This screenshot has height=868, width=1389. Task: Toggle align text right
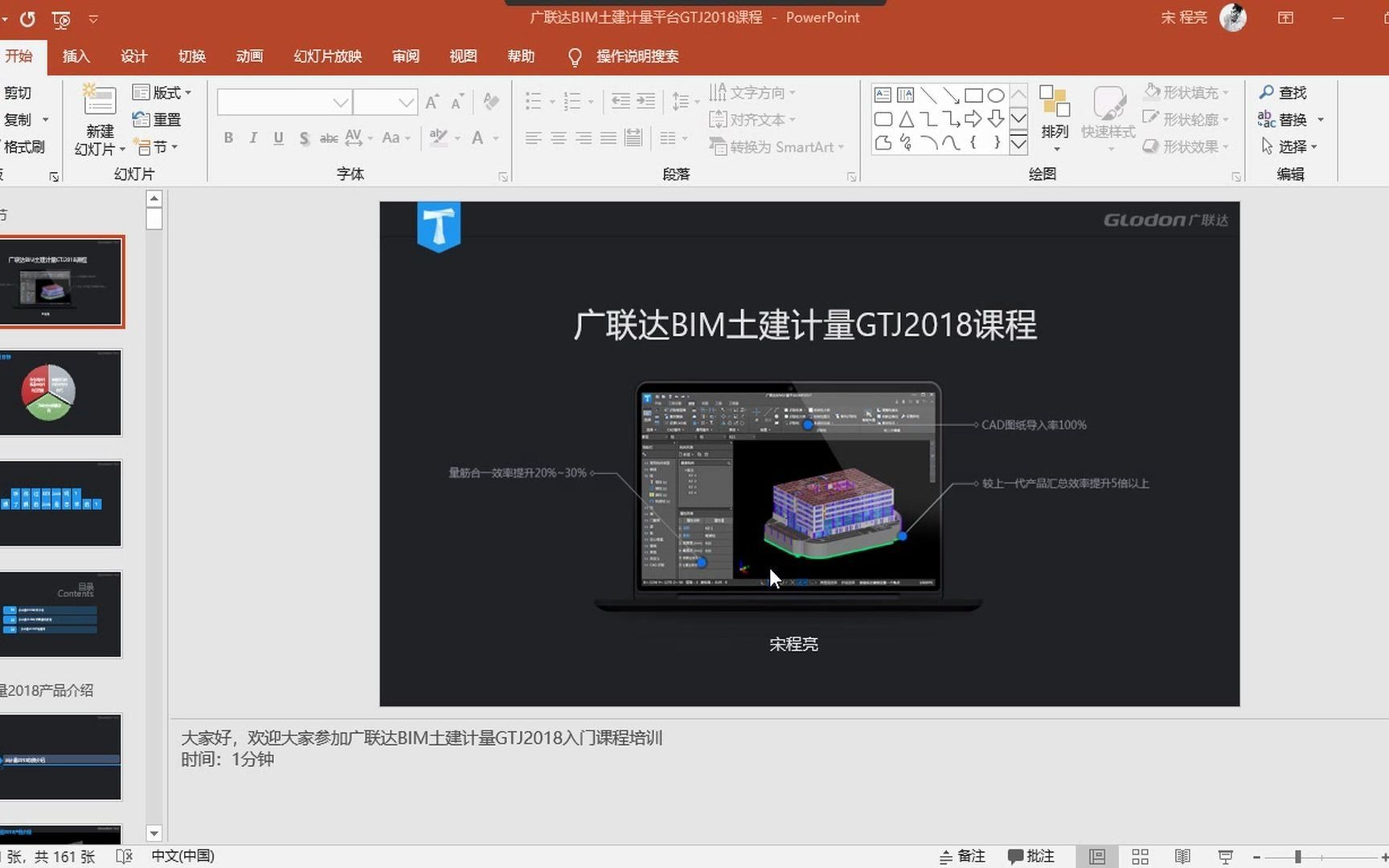click(x=584, y=138)
